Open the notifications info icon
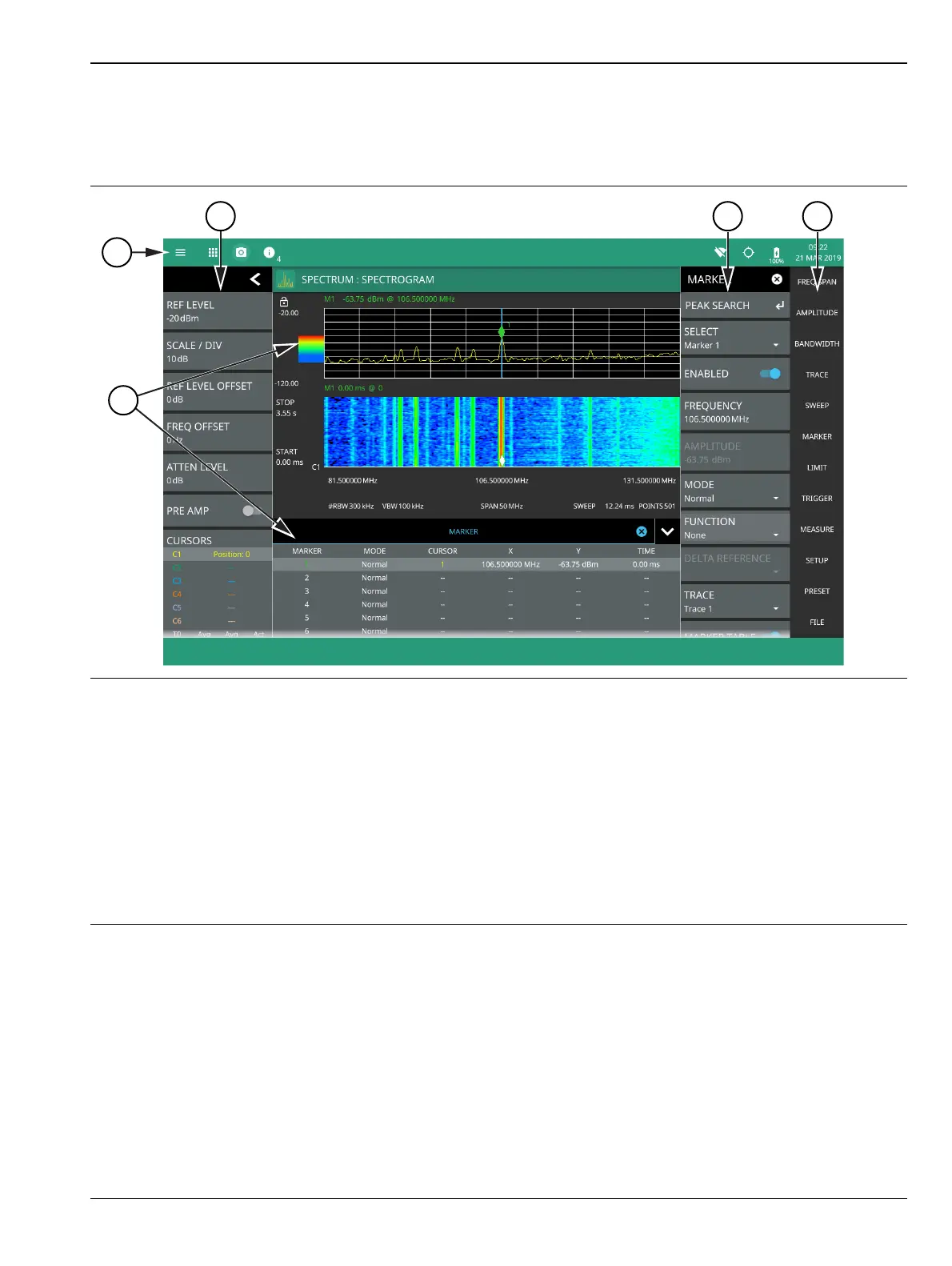Image resolution: width=952 pixels, height=1266 pixels. click(269, 252)
